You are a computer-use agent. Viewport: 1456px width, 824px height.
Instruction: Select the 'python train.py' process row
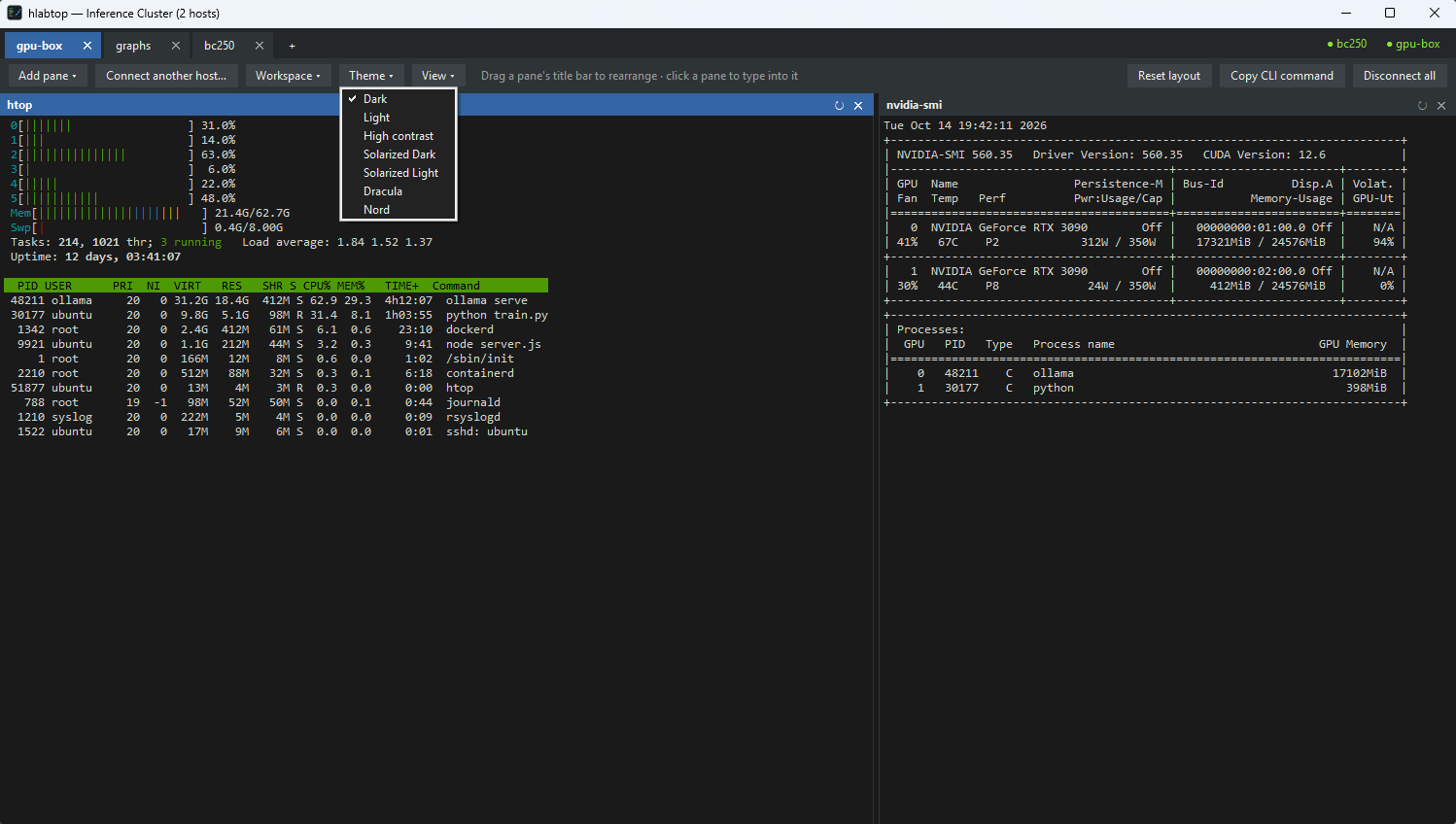click(276, 315)
